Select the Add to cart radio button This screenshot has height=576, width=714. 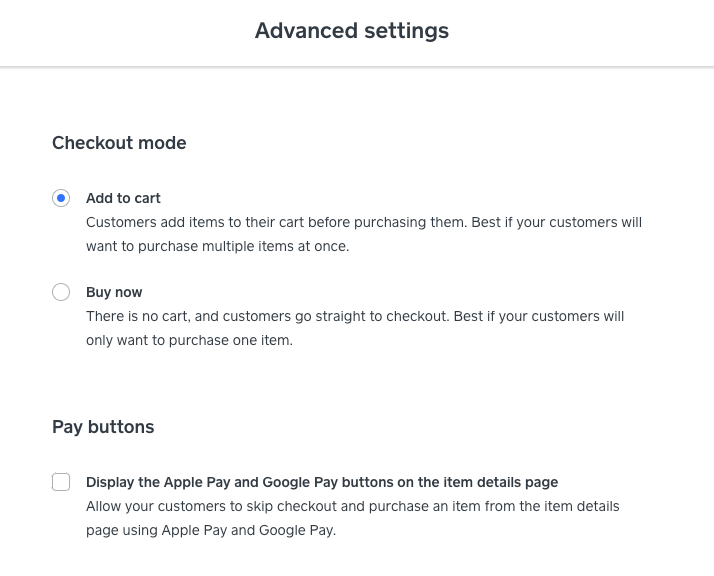tap(61, 198)
